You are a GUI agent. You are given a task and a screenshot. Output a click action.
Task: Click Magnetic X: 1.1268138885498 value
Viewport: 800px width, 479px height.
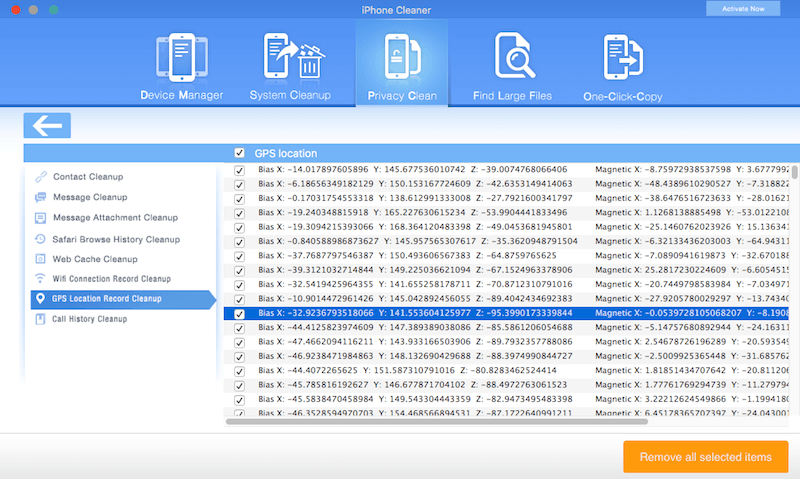tap(658, 213)
